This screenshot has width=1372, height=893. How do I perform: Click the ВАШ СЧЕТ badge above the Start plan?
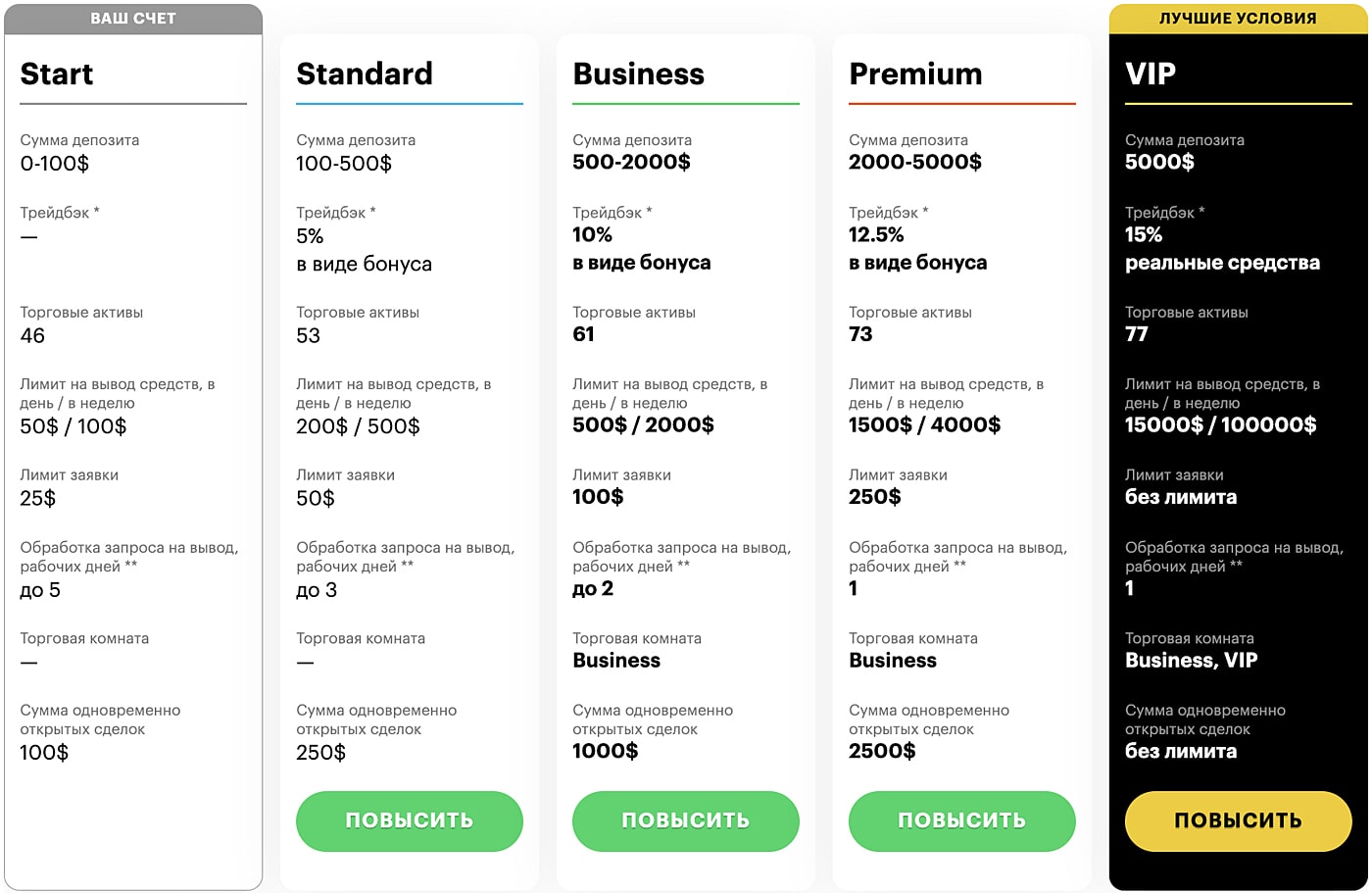click(x=132, y=17)
